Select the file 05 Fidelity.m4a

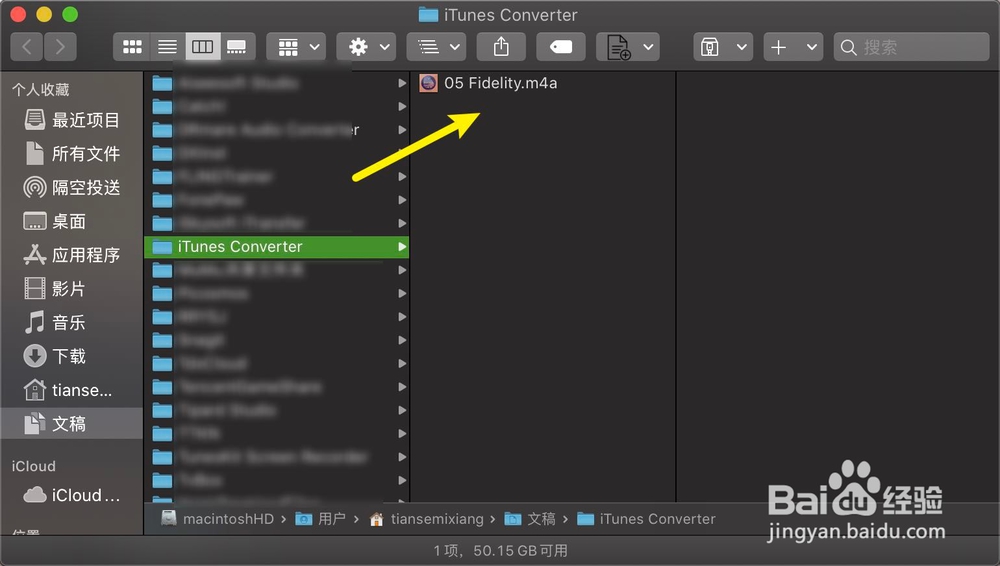coord(500,83)
